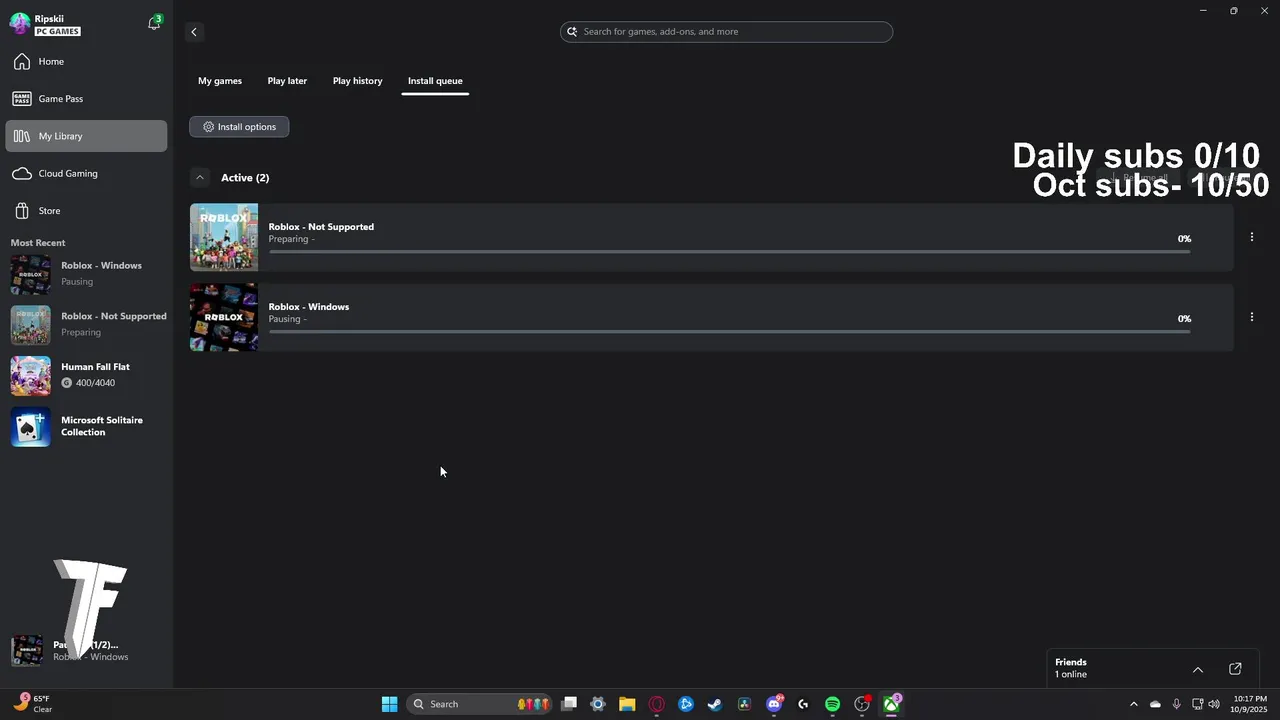1280x720 pixels.
Task: Switch to the Play history tab
Action: coord(357,81)
